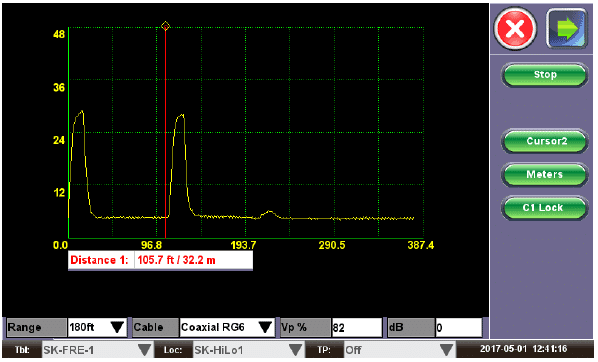This screenshot has height=362, width=598.
Task: Select the 180ft range field
Action: (97, 328)
